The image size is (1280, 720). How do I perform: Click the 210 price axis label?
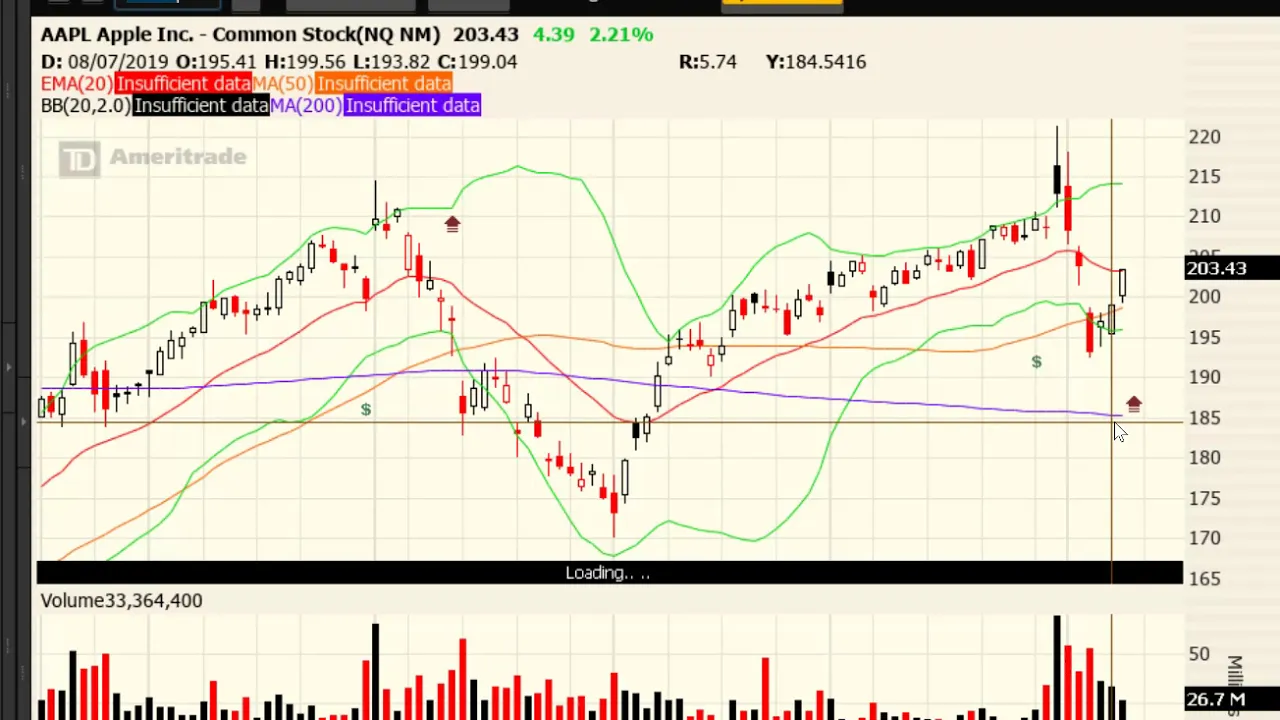(x=1205, y=216)
